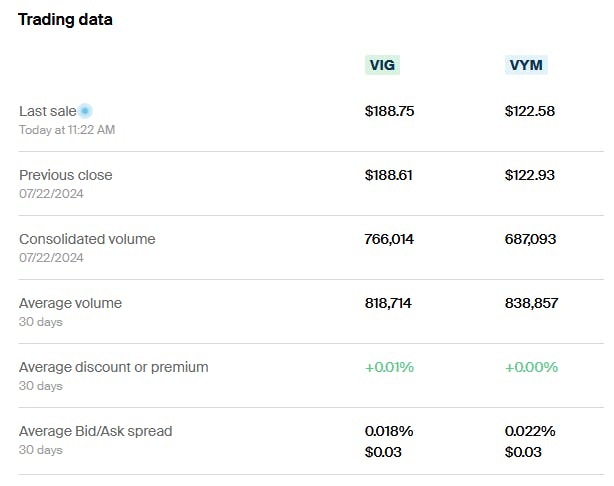Click the Trading data heading
Viewport: 614px width, 486px height.
(65, 20)
